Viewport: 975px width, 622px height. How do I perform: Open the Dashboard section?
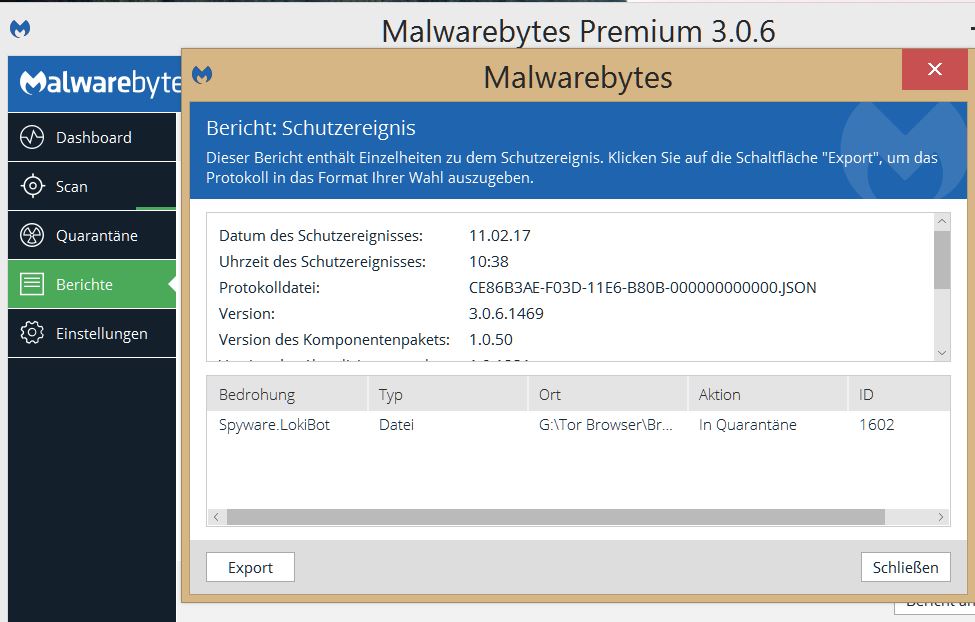click(92, 137)
